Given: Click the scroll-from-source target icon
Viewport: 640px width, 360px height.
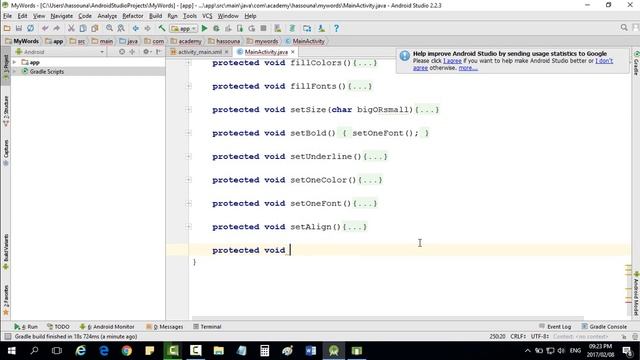Looking at the screenshot, I should click(122, 52).
